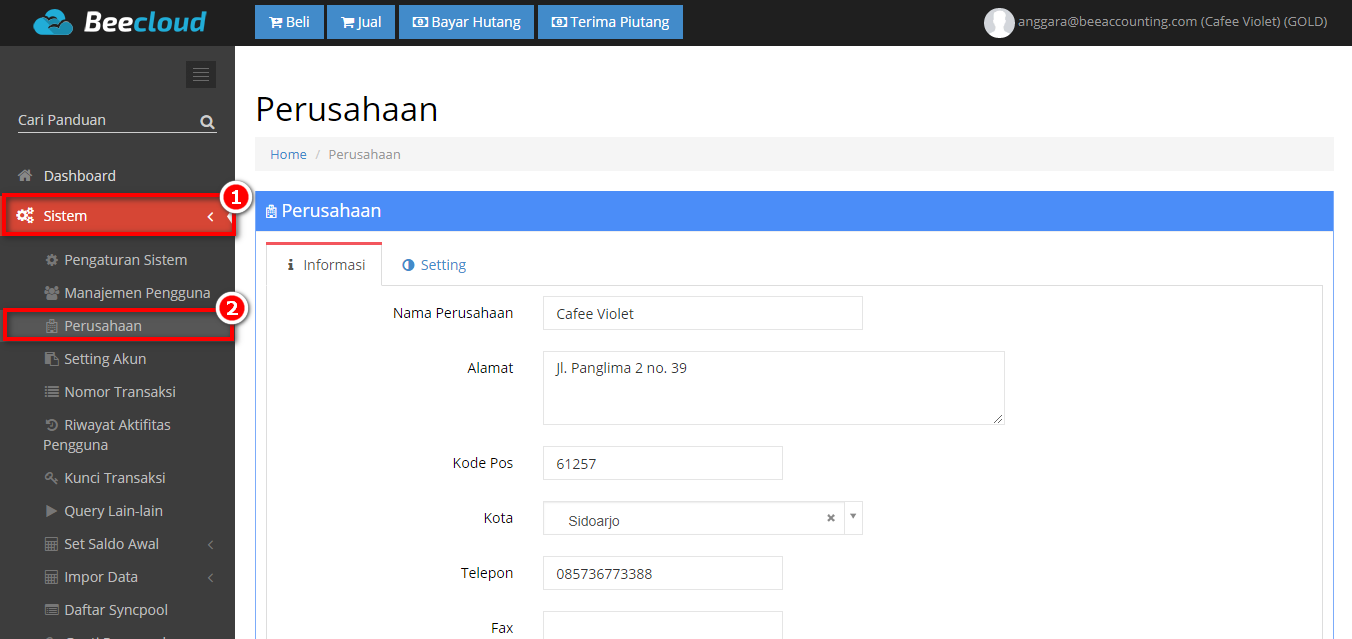Click the Setting Akun copy icon

52,359
